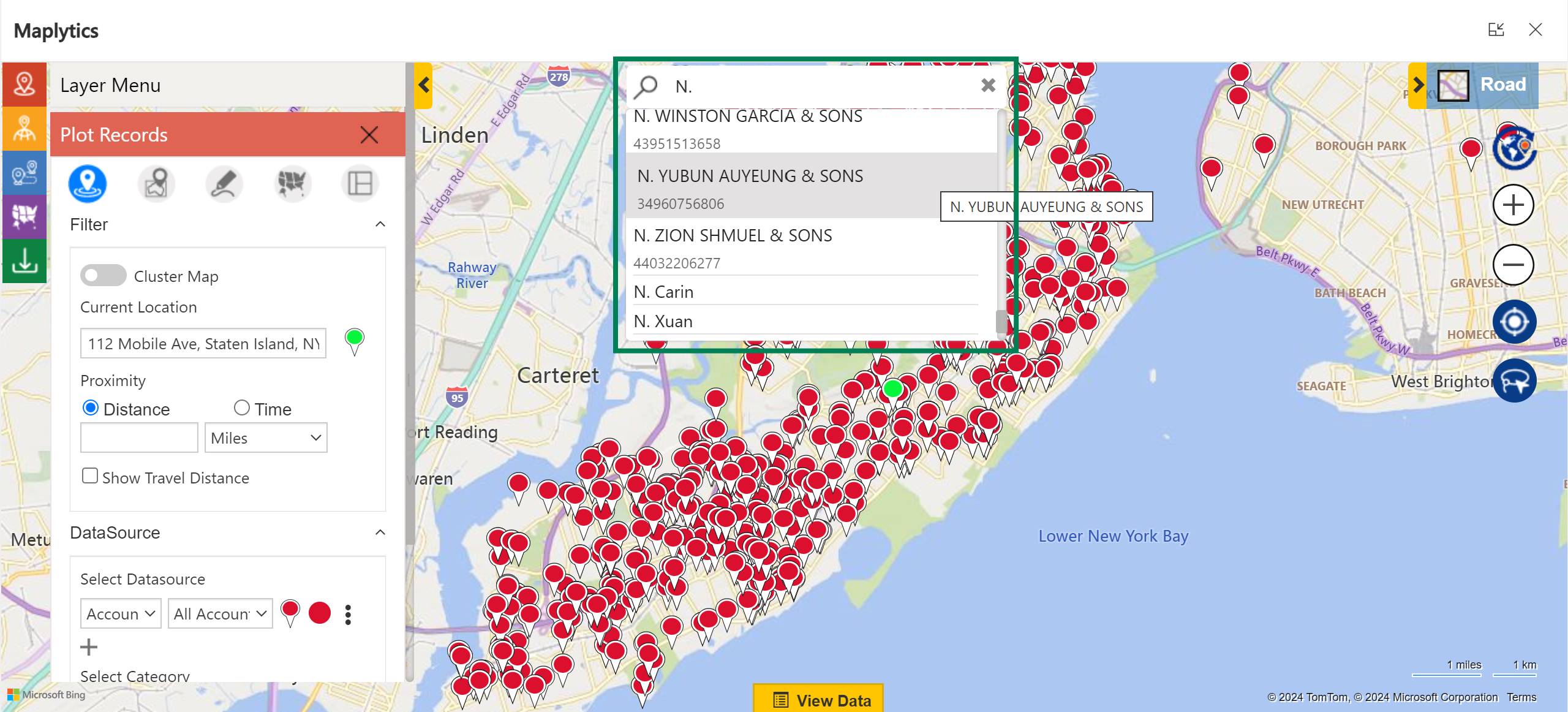The image size is (1568, 712).
Task: Zoom in on the map
Action: coord(1513,205)
